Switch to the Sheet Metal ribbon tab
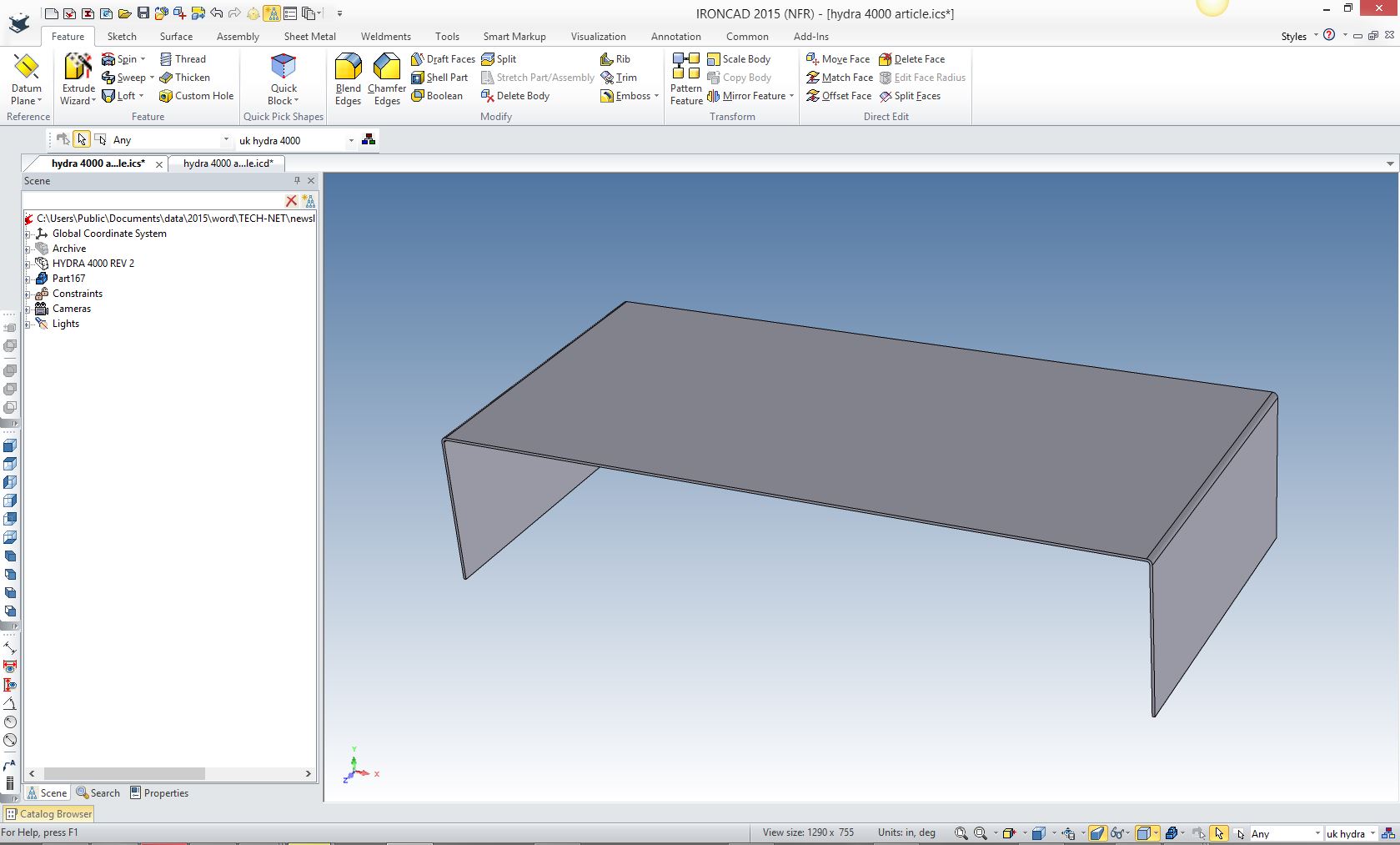The image size is (1400, 845). click(x=309, y=37)
